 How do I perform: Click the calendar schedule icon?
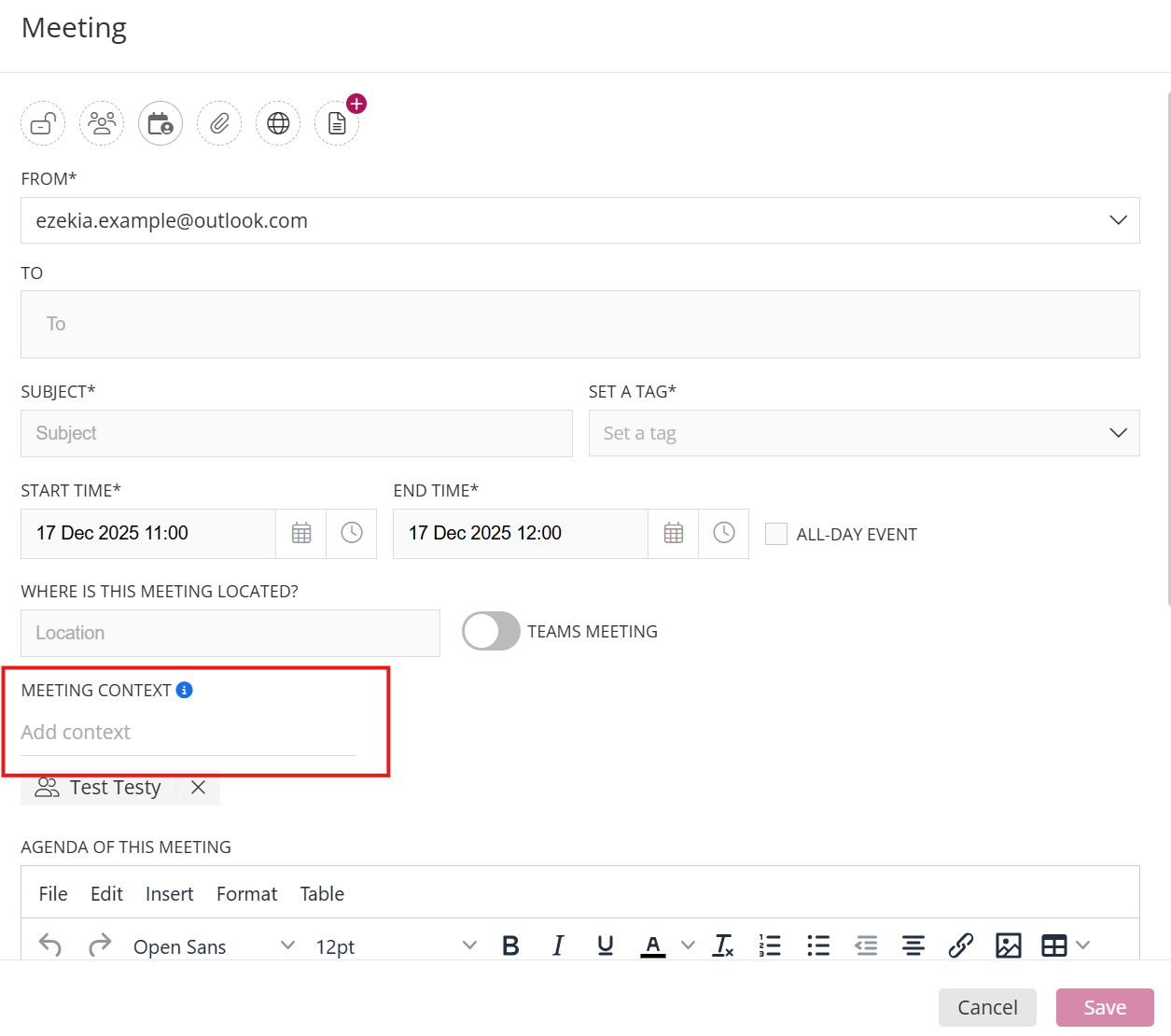pos(160,123)
